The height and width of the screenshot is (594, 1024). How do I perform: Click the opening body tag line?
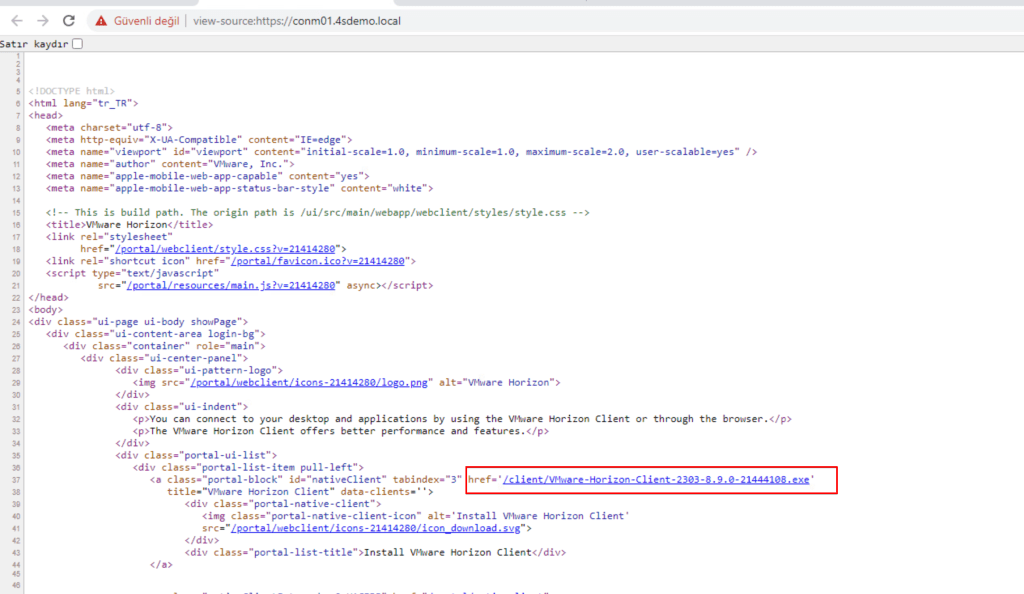[x=46, y=309]
